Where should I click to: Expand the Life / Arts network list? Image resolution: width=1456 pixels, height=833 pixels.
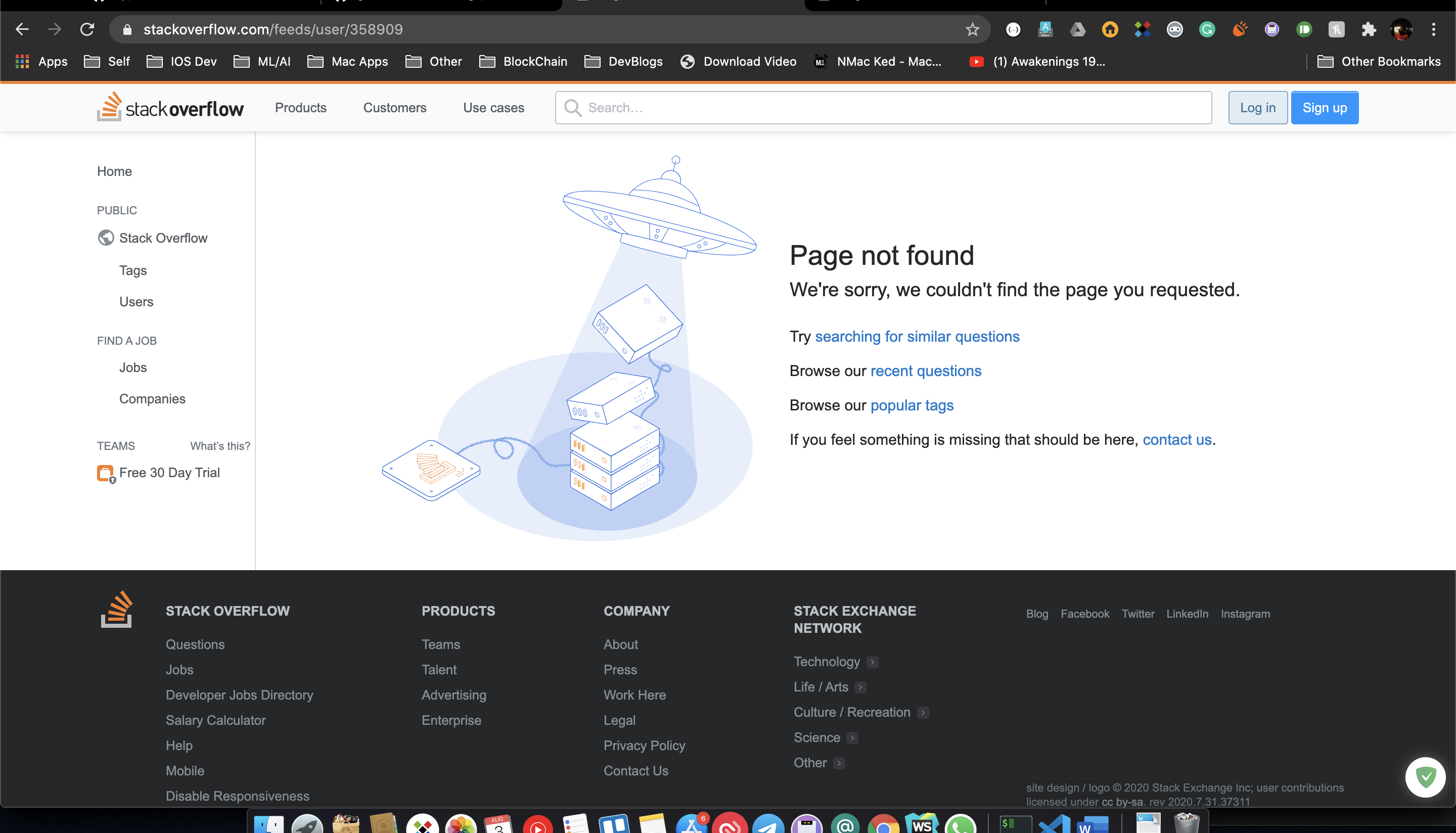(860, 687)
